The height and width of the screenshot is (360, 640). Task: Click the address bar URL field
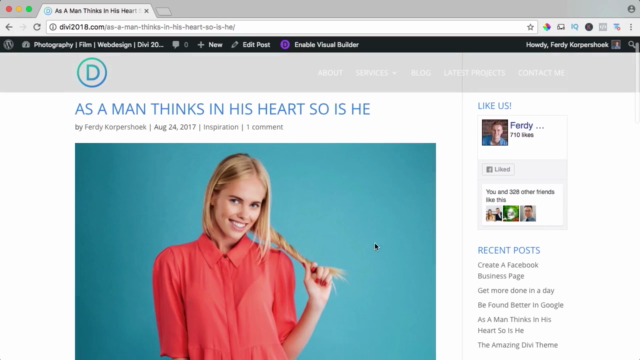291,27
